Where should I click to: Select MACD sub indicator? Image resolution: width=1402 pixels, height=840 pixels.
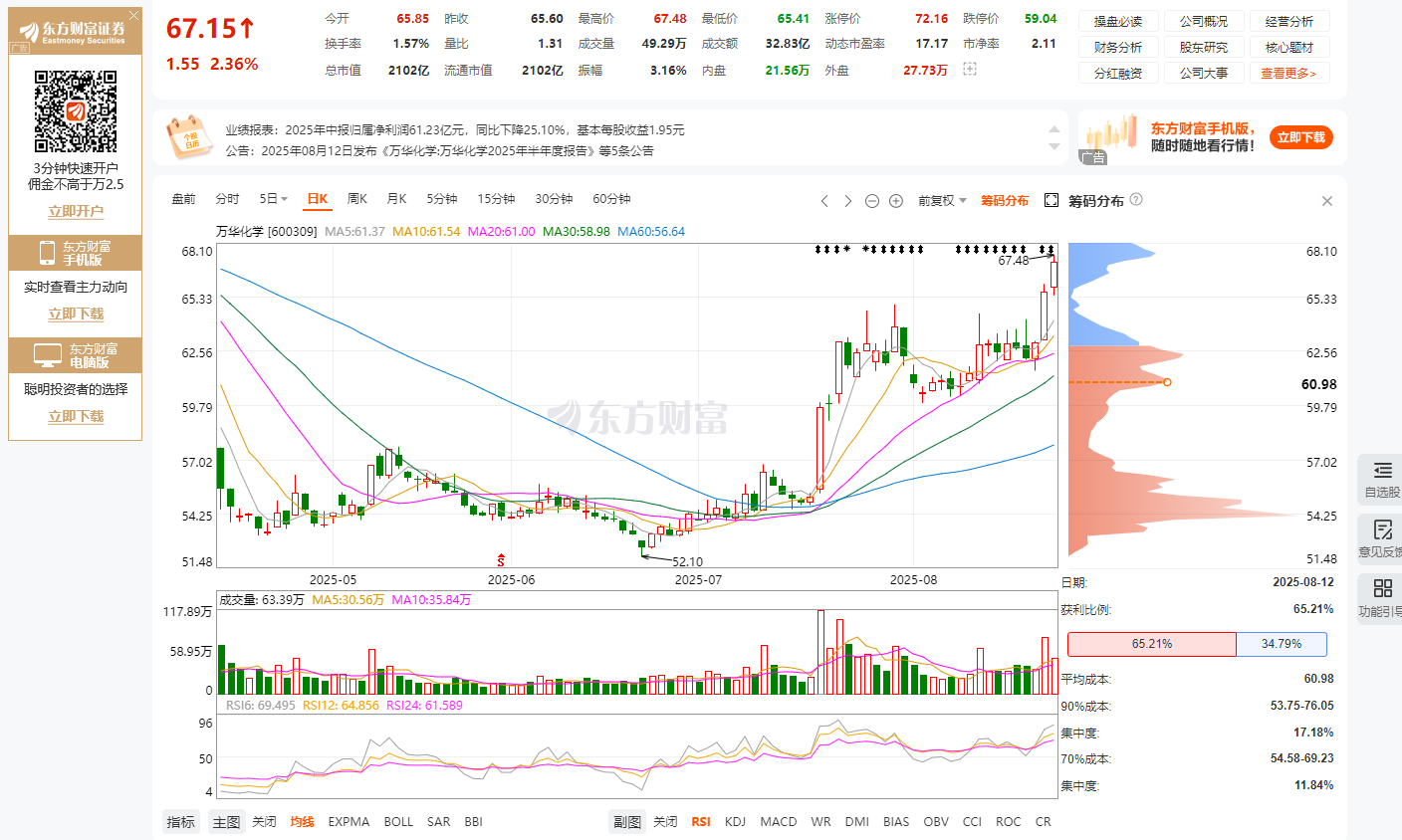(x=778, y=822)
